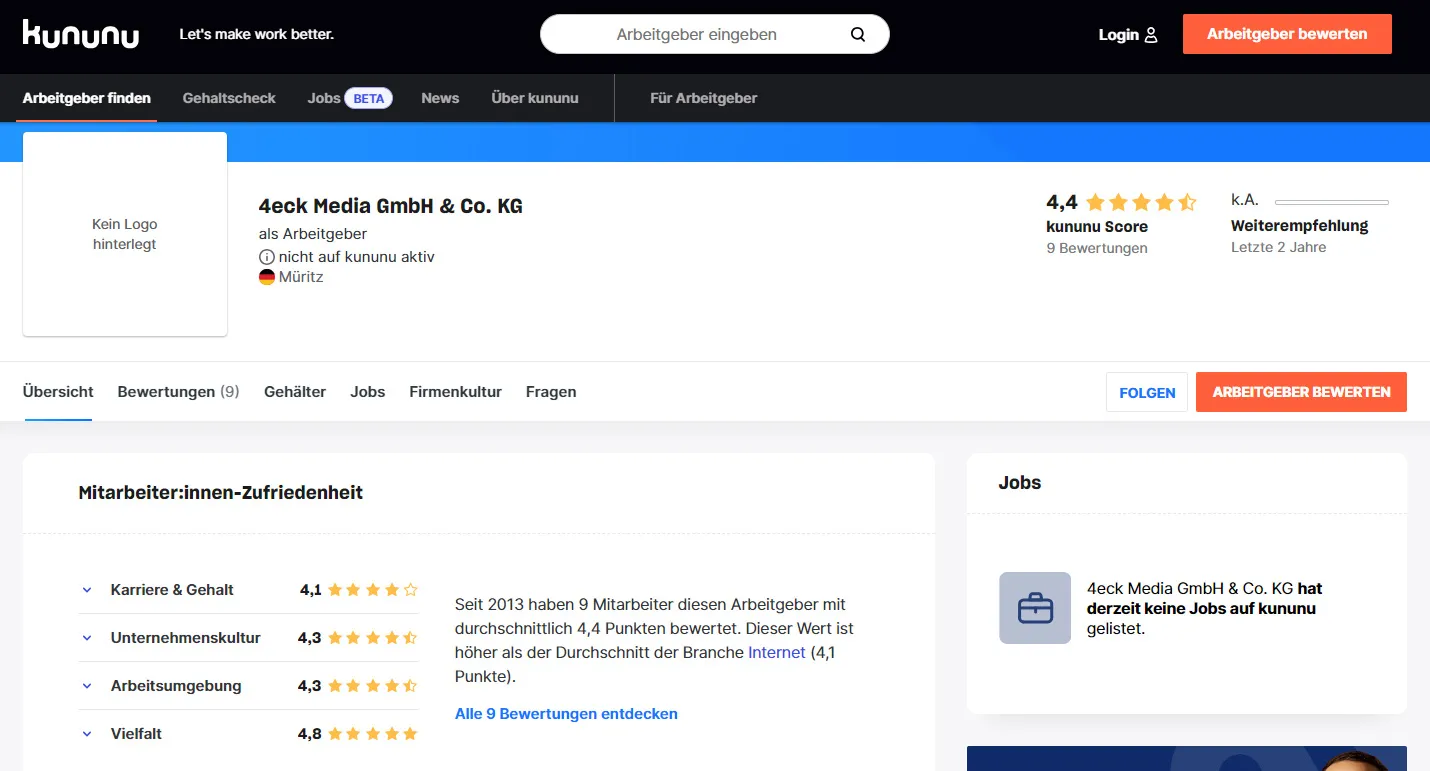Click the Jobs panel heading
This screenshot has width=1430, height=771.
(1020, 483)
